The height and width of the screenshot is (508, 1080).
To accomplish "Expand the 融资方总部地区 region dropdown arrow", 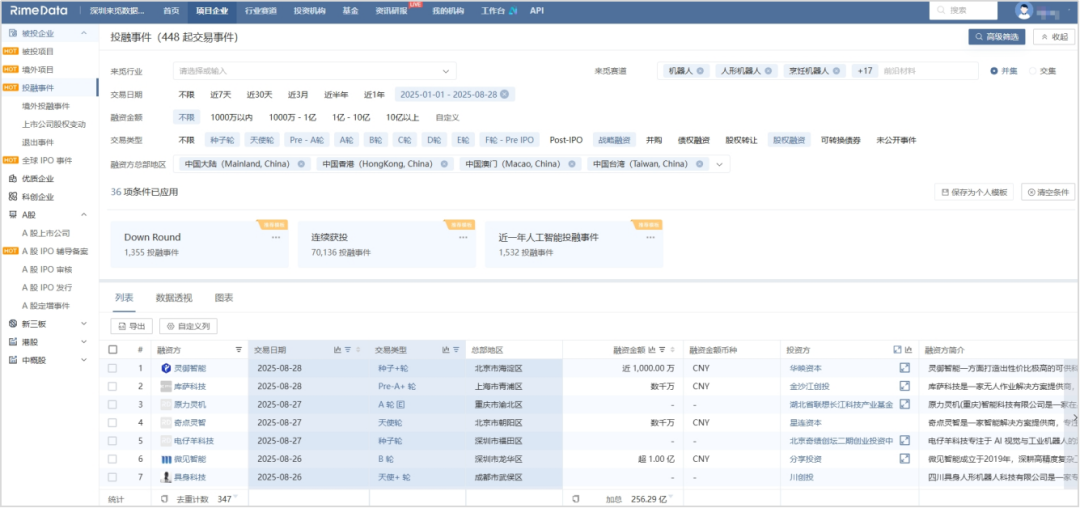I will click(720, 165).
